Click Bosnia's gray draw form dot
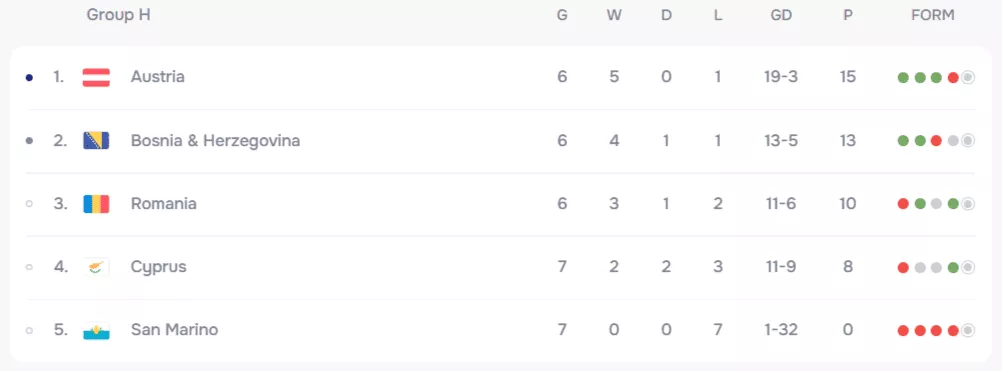The image size is (1002, 371). [x=953, y=141]
